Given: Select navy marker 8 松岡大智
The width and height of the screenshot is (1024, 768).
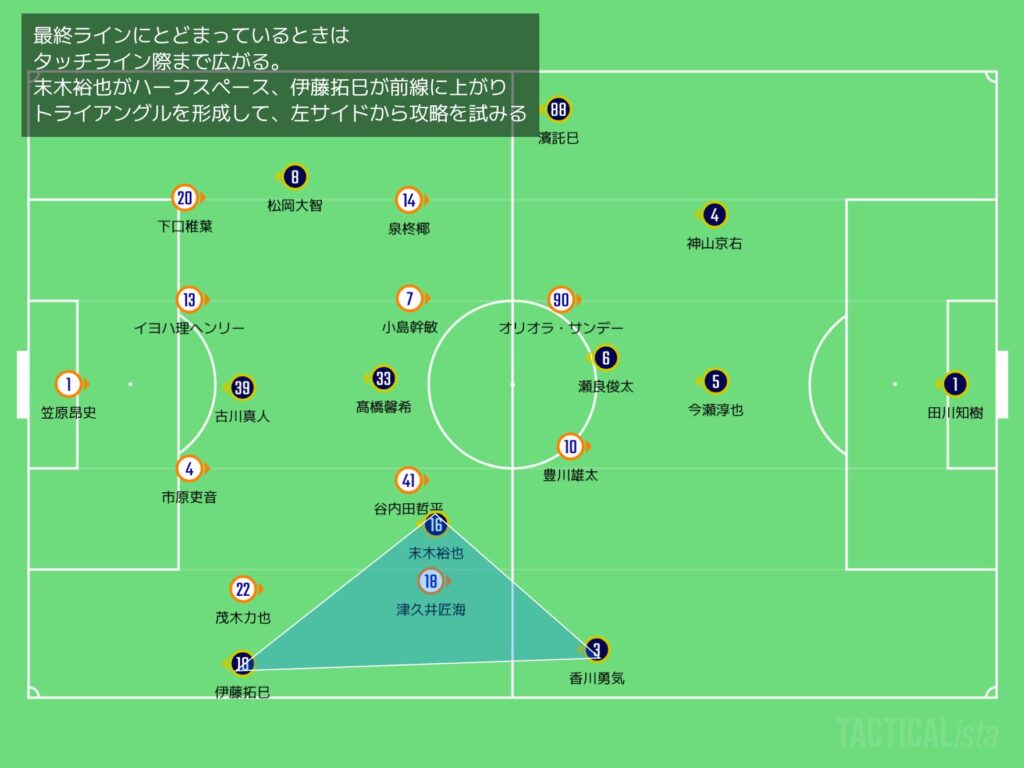Looking at the screenshot, I should tap(293, 178).
